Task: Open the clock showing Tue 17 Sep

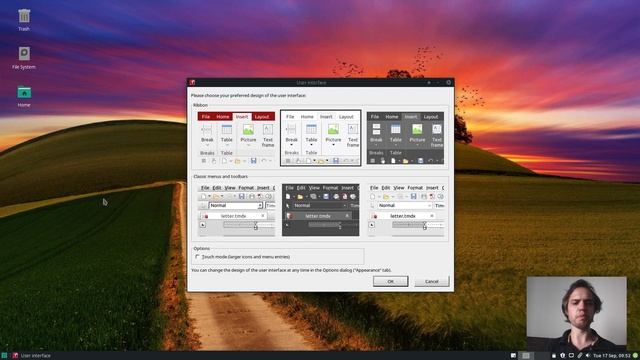Action: tap(611, 356)
